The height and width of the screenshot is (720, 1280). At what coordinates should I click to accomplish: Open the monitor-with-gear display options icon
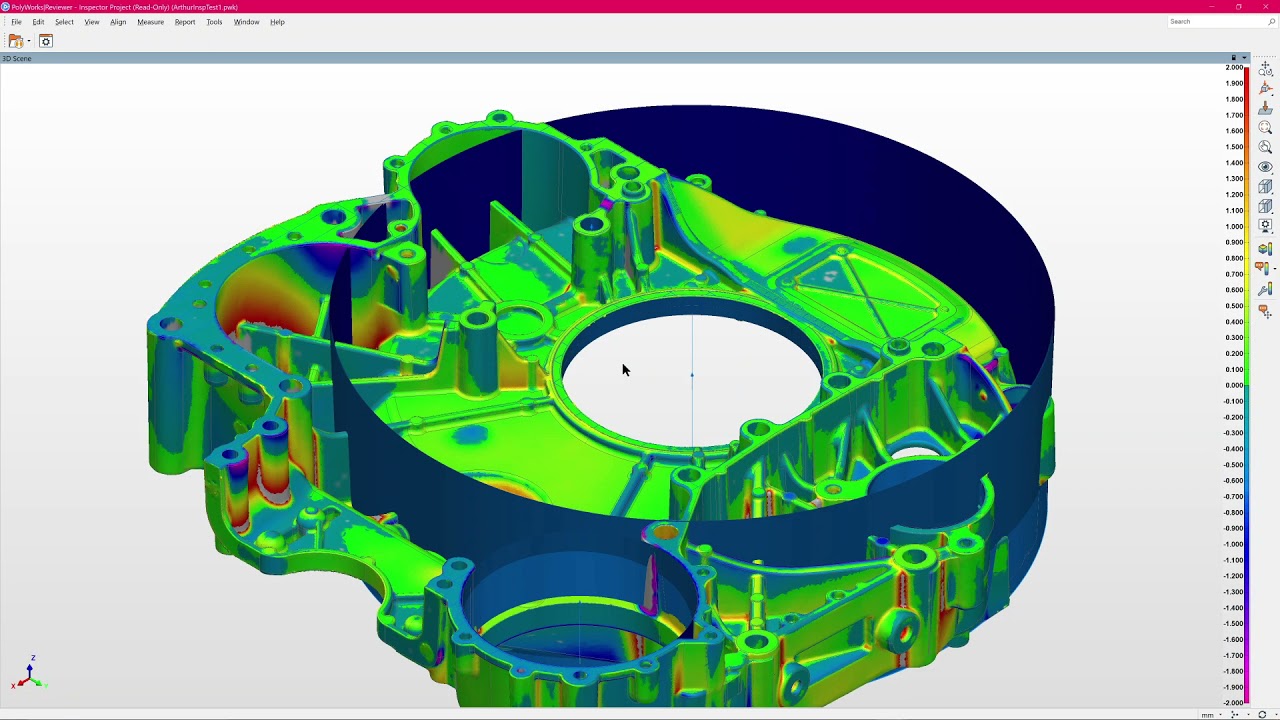1265,225
